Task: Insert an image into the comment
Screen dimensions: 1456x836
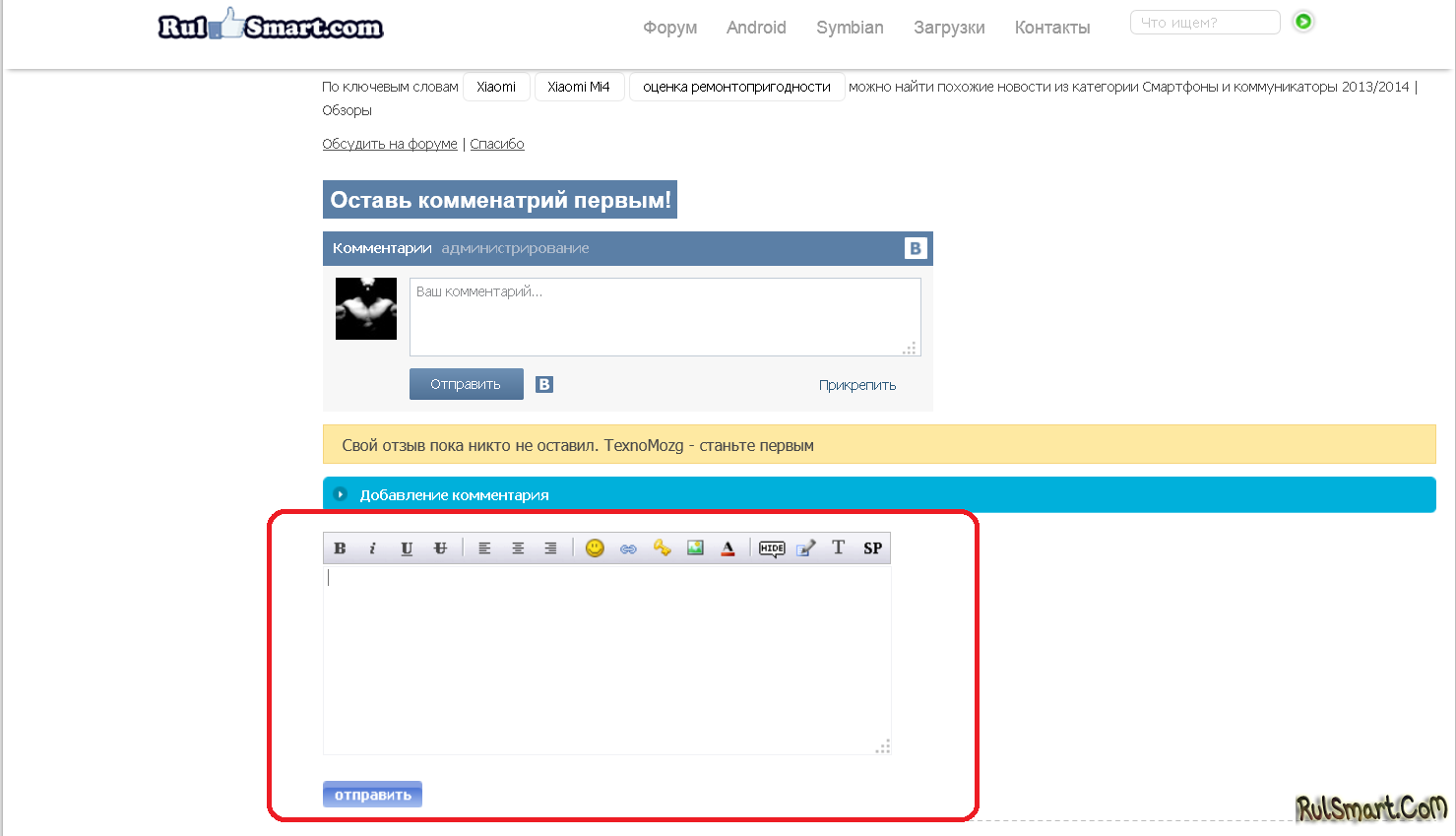Action: click(x=695, y=548)
